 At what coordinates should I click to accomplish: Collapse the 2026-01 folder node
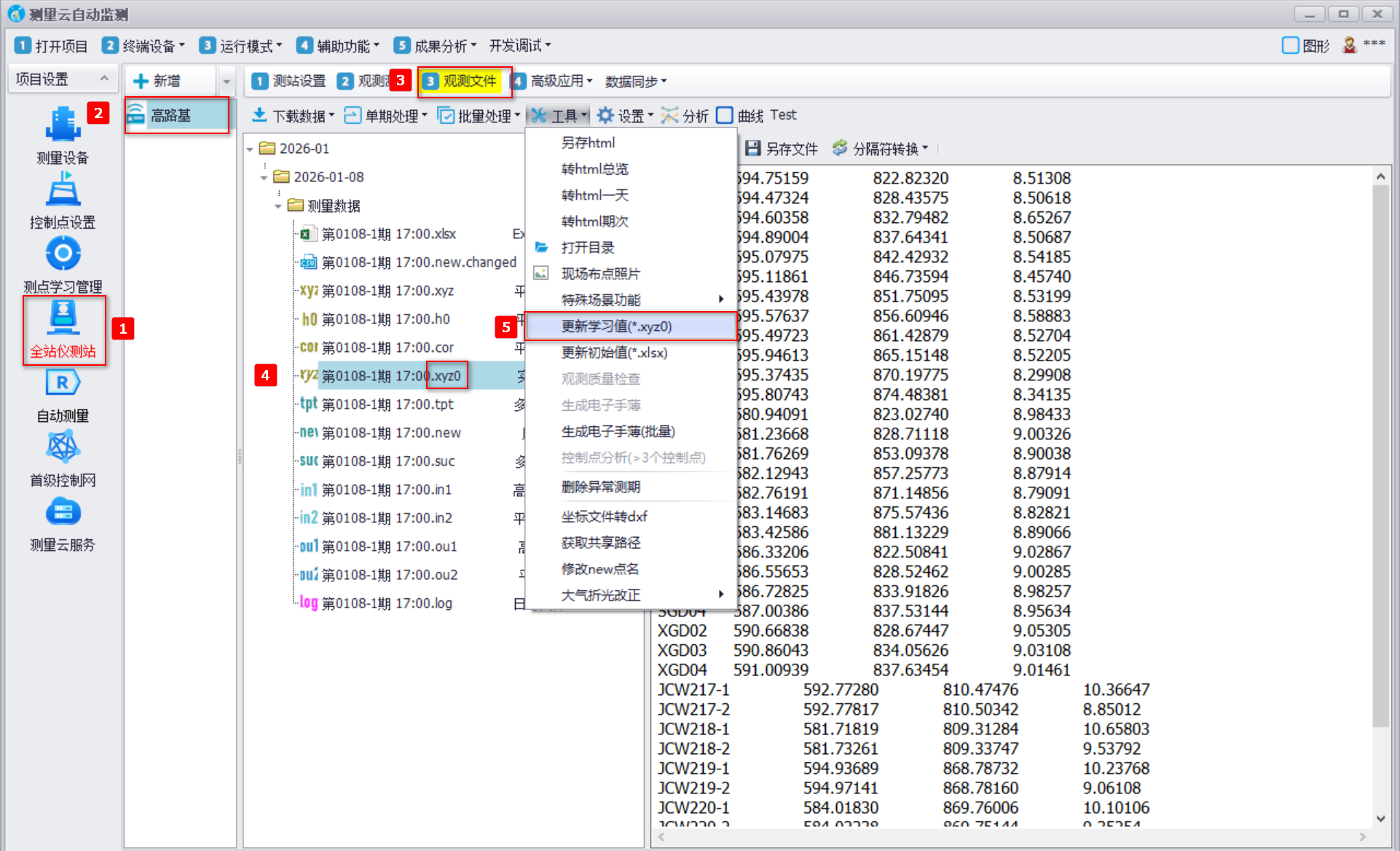tap(250, 149)
